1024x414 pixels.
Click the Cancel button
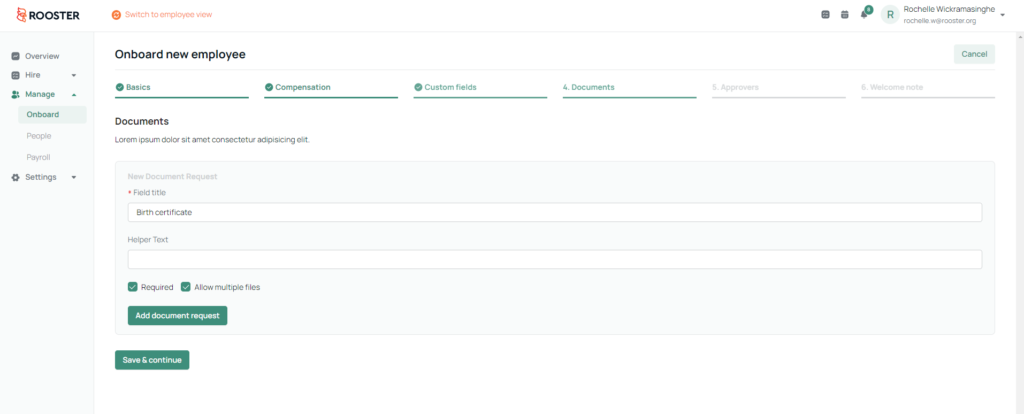(x=974, y=54)
